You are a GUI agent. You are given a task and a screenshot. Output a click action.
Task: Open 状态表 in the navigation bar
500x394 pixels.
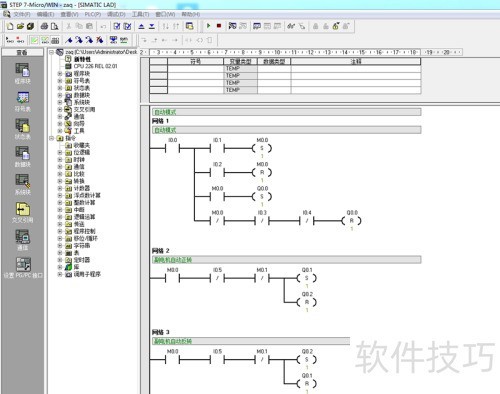click(x=22, y=129)
